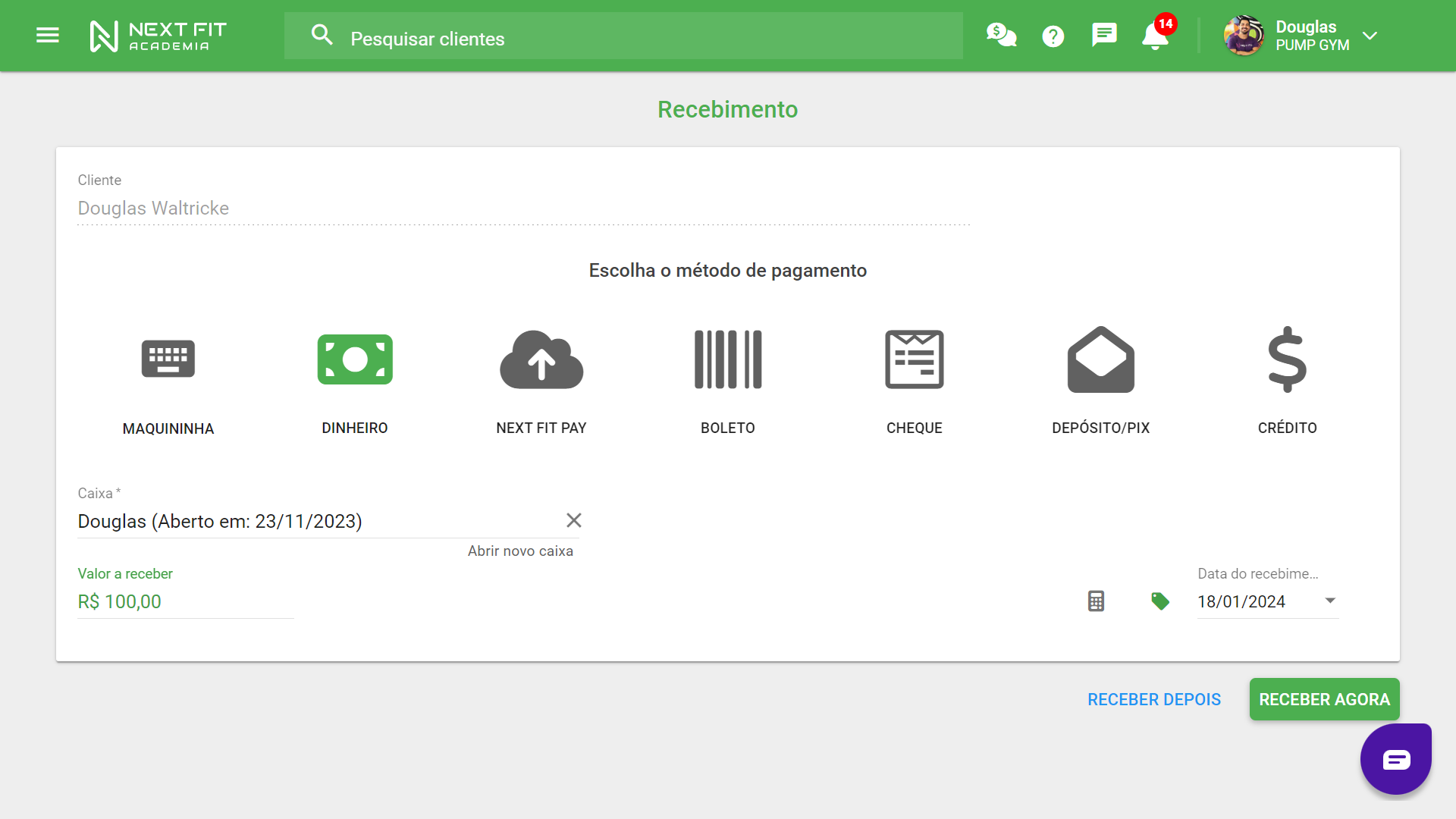Select Crédito dollar sign icon

(1287, 359)
